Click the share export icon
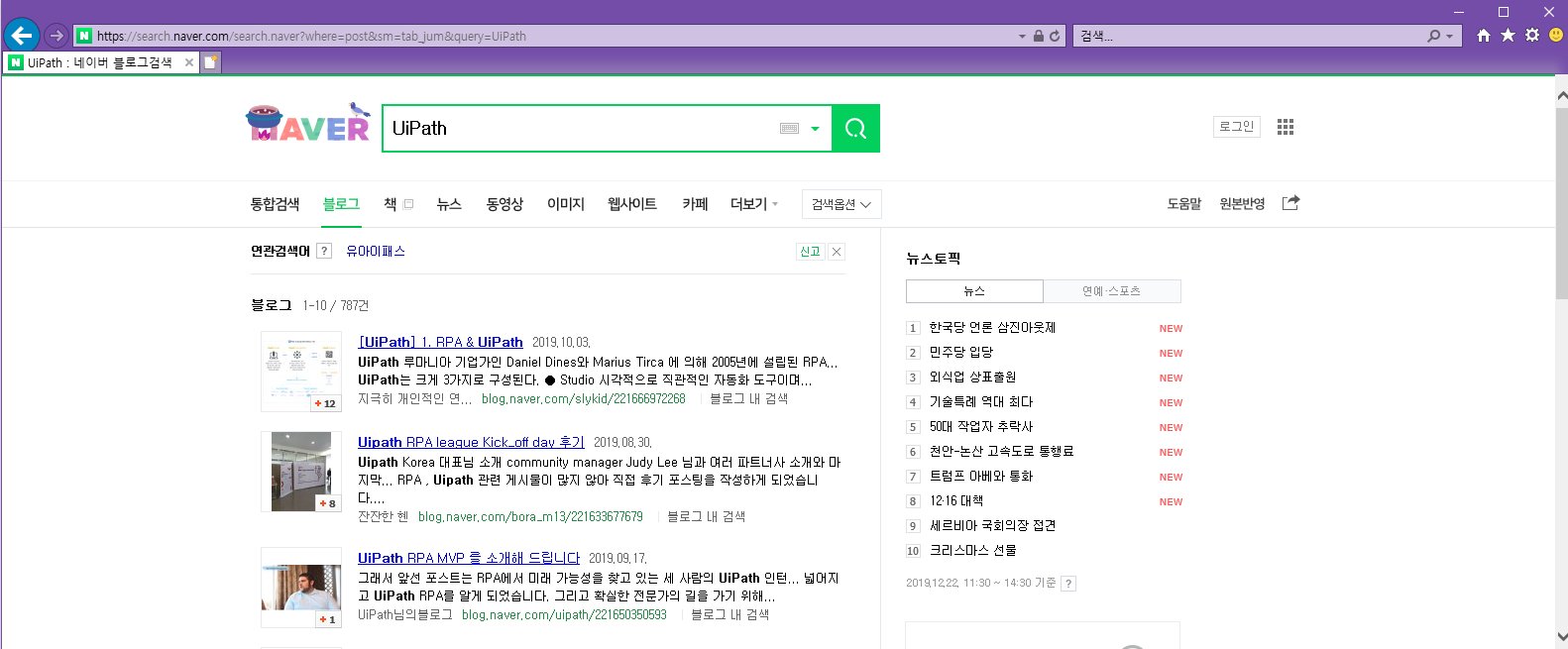Screen dimensions: 1568x649 pyautogui.click(x=1290, y=203)
